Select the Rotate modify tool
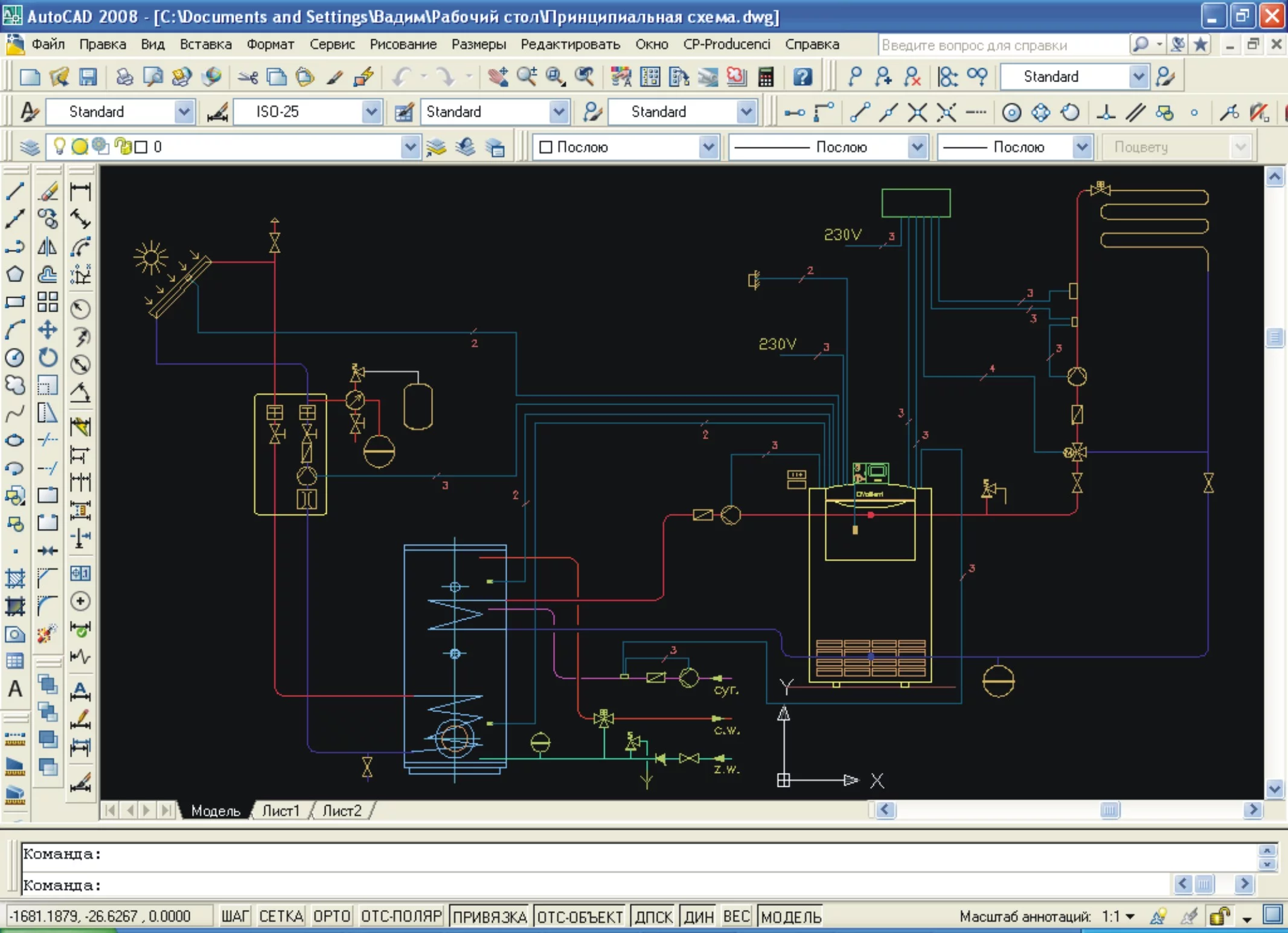This screenshot has width=1288, height=933. coord(48,357)
